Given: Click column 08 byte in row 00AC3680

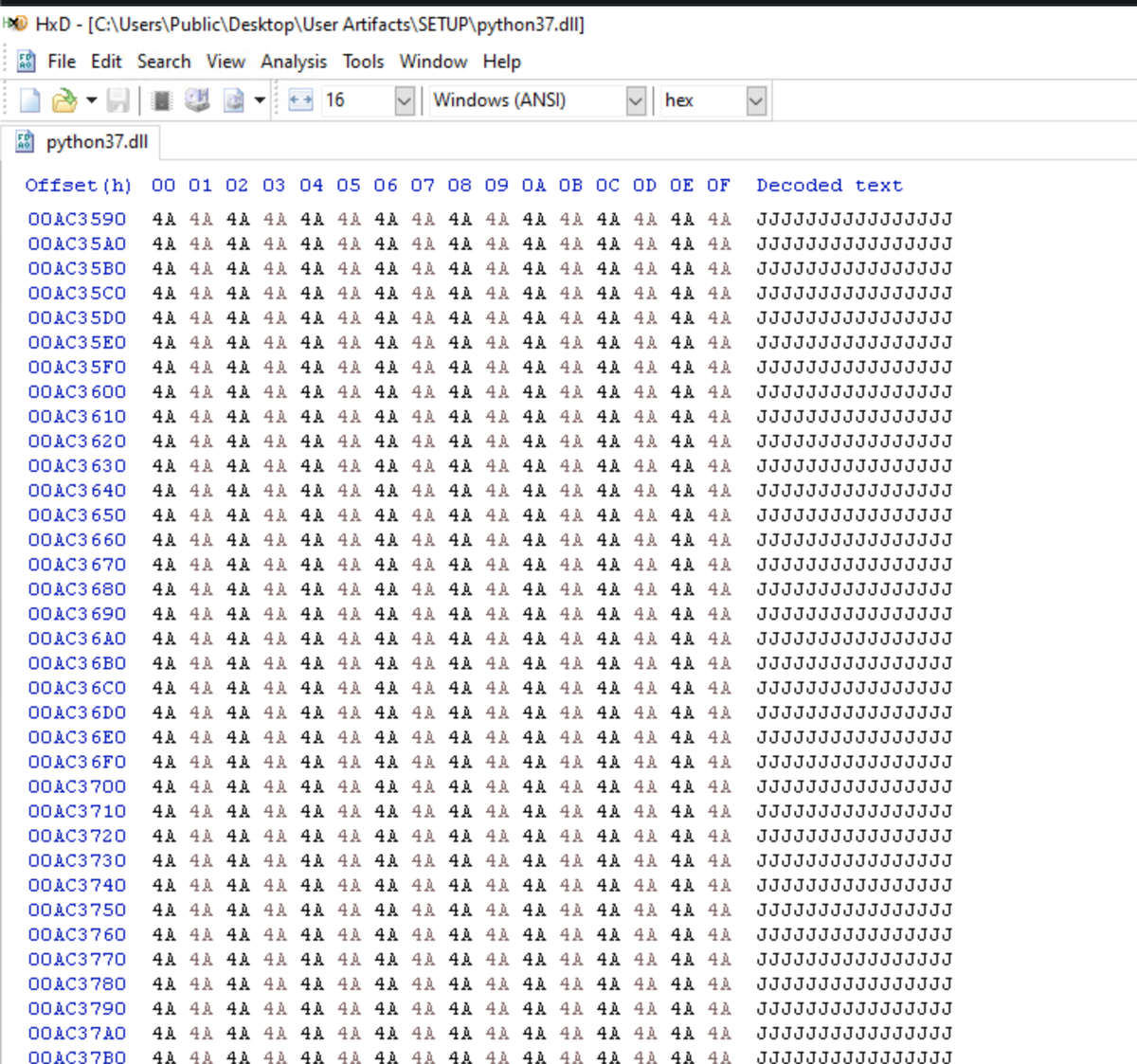Looking at the screenshot, I should pos(460,589).
